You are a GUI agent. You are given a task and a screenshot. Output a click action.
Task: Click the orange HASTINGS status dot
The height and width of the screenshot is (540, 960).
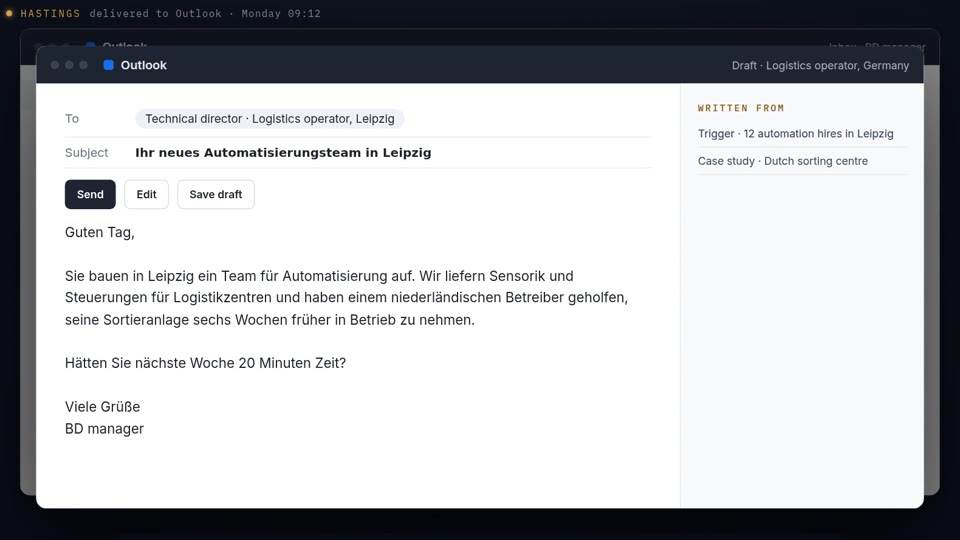9,13
